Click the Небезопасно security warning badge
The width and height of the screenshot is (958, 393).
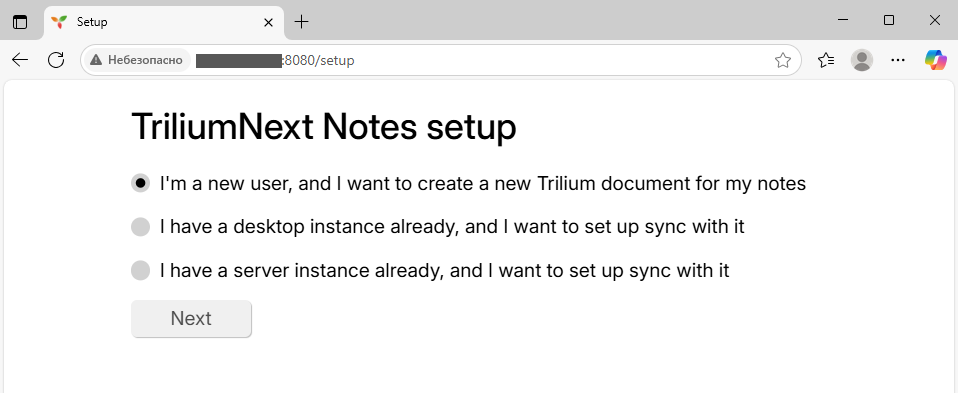pos(136,60)
